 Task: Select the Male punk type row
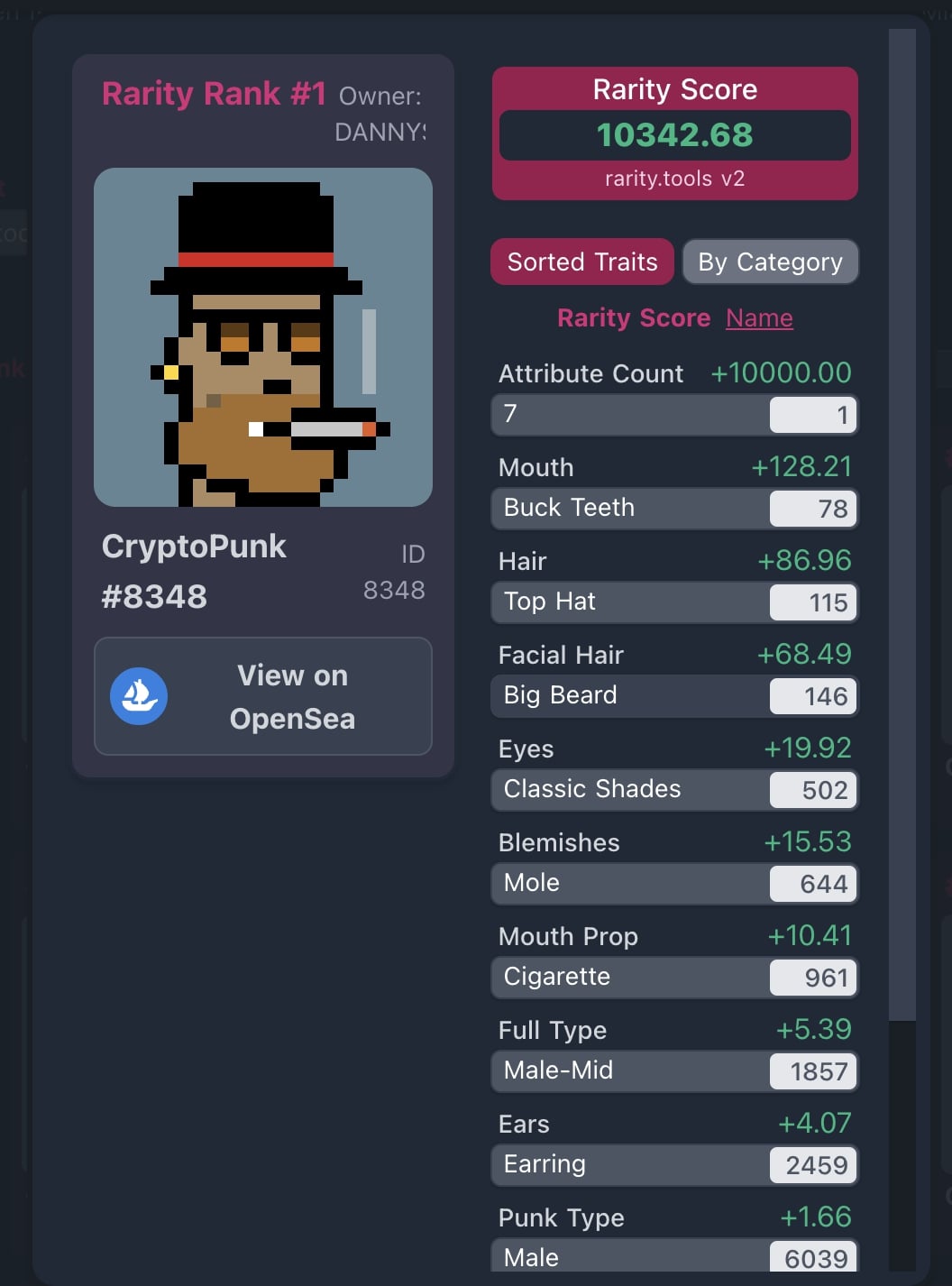coord(674,1256)
